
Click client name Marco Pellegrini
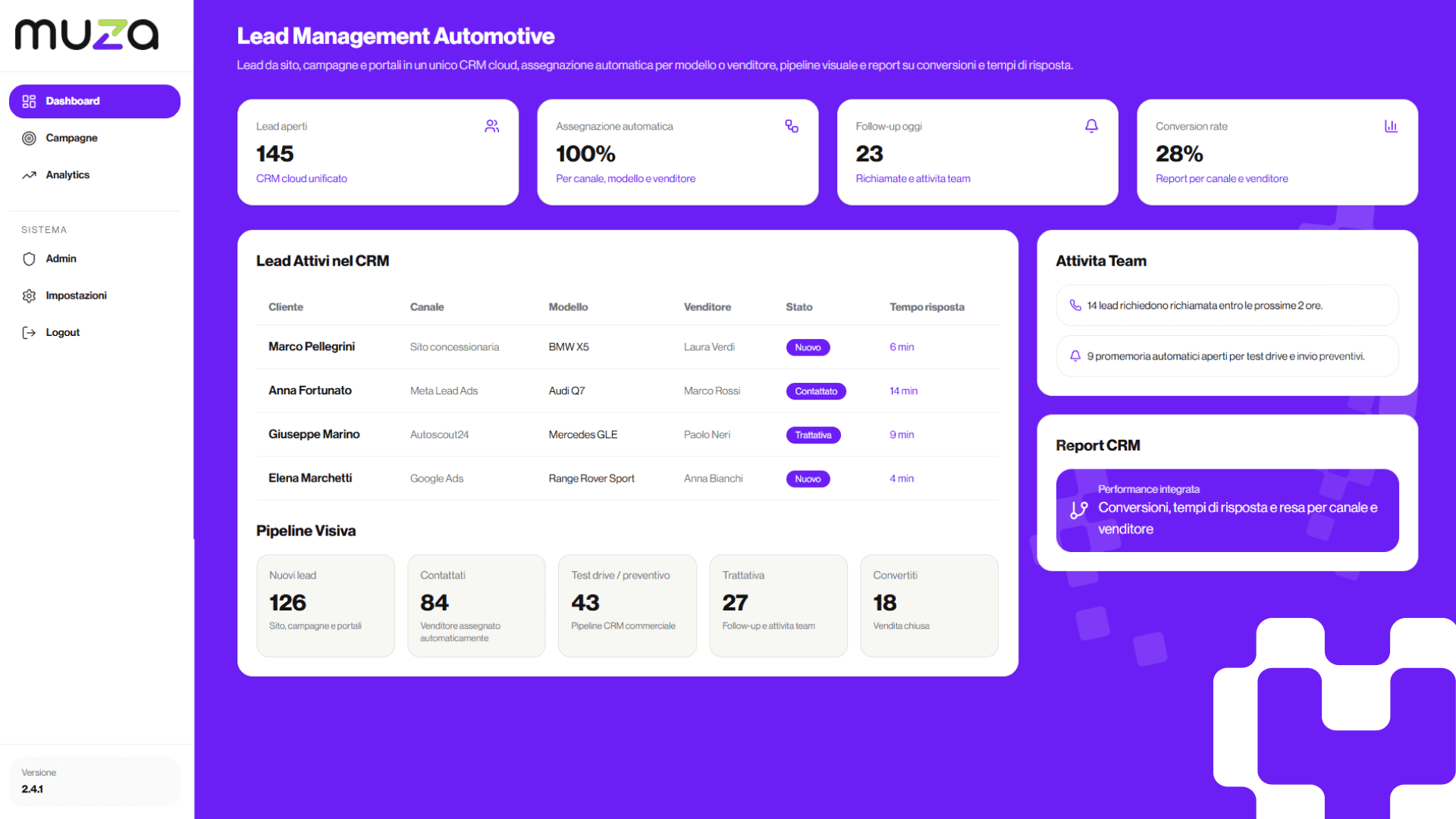[x=311, y=347]
